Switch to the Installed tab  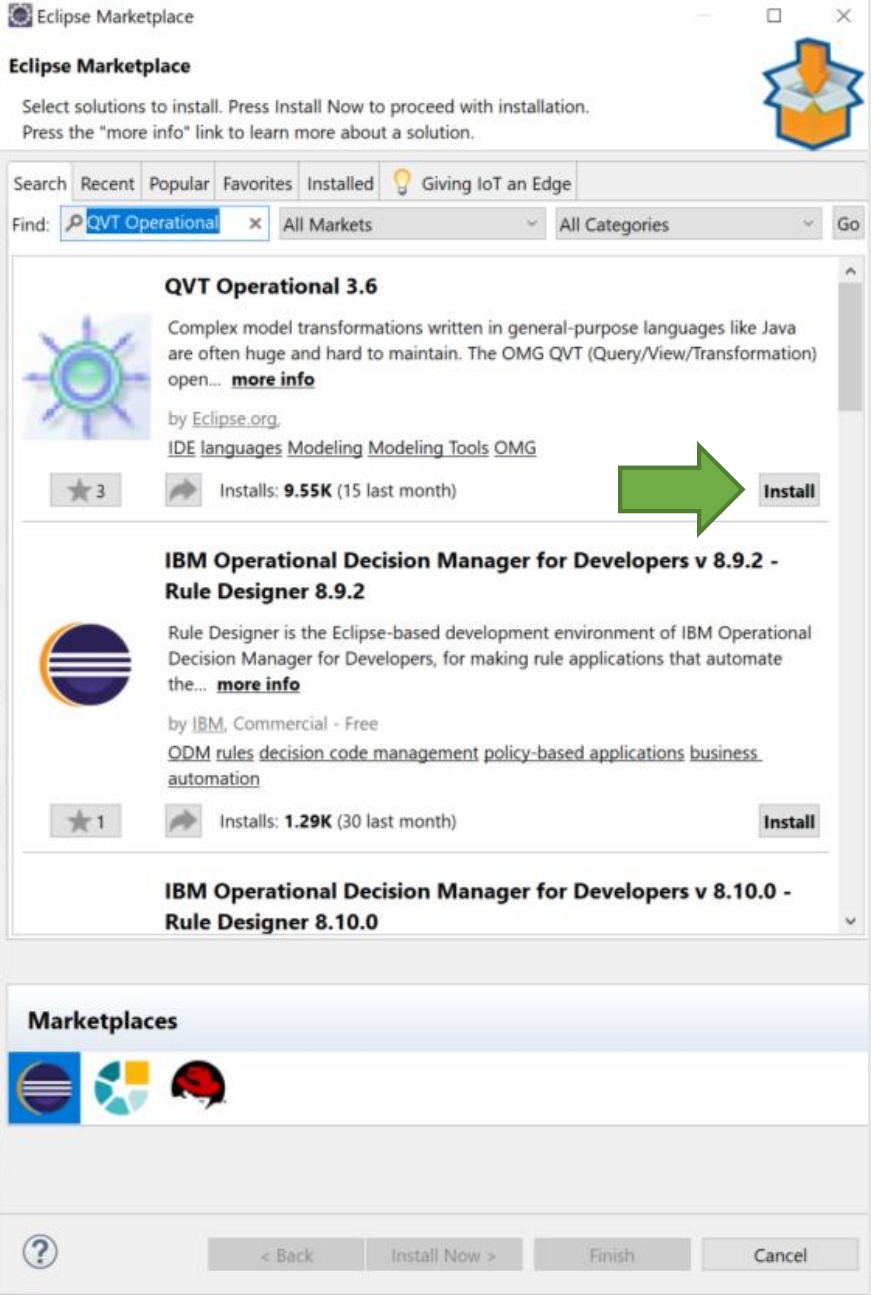coord(340,184)
